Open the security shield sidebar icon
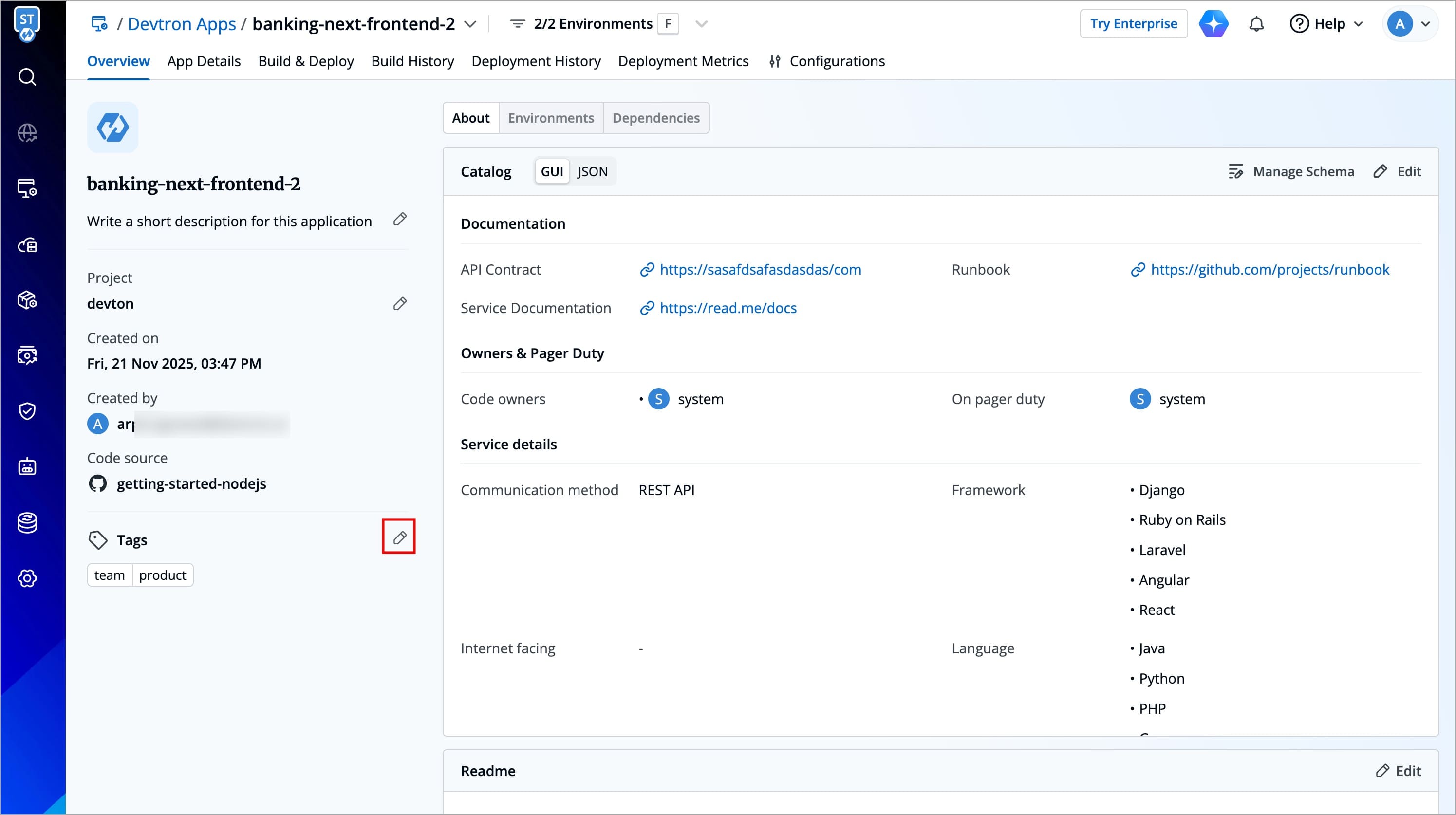The image size is (1456, 815). point(27,411)
